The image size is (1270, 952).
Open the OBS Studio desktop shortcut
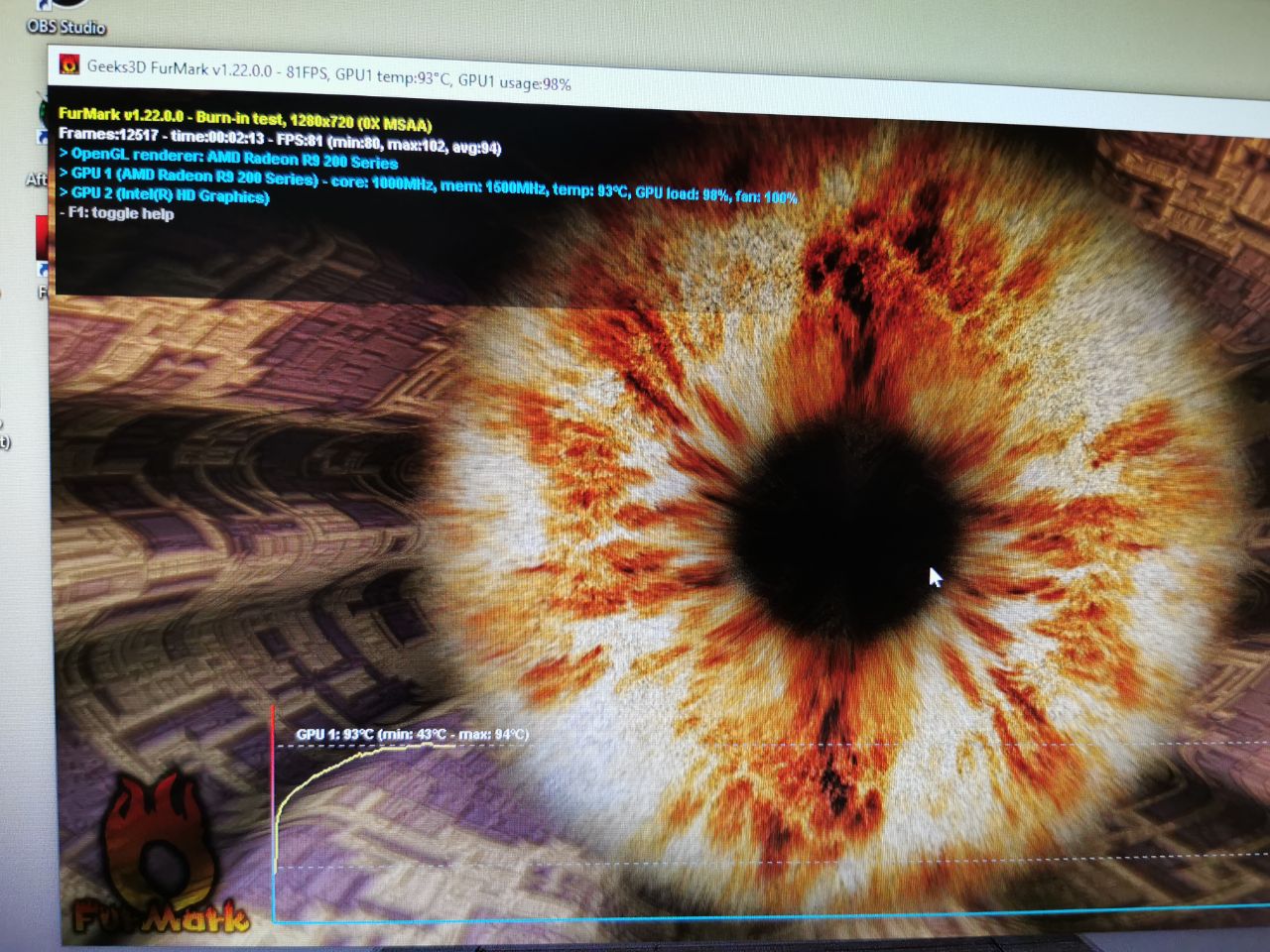click(65, 19)
